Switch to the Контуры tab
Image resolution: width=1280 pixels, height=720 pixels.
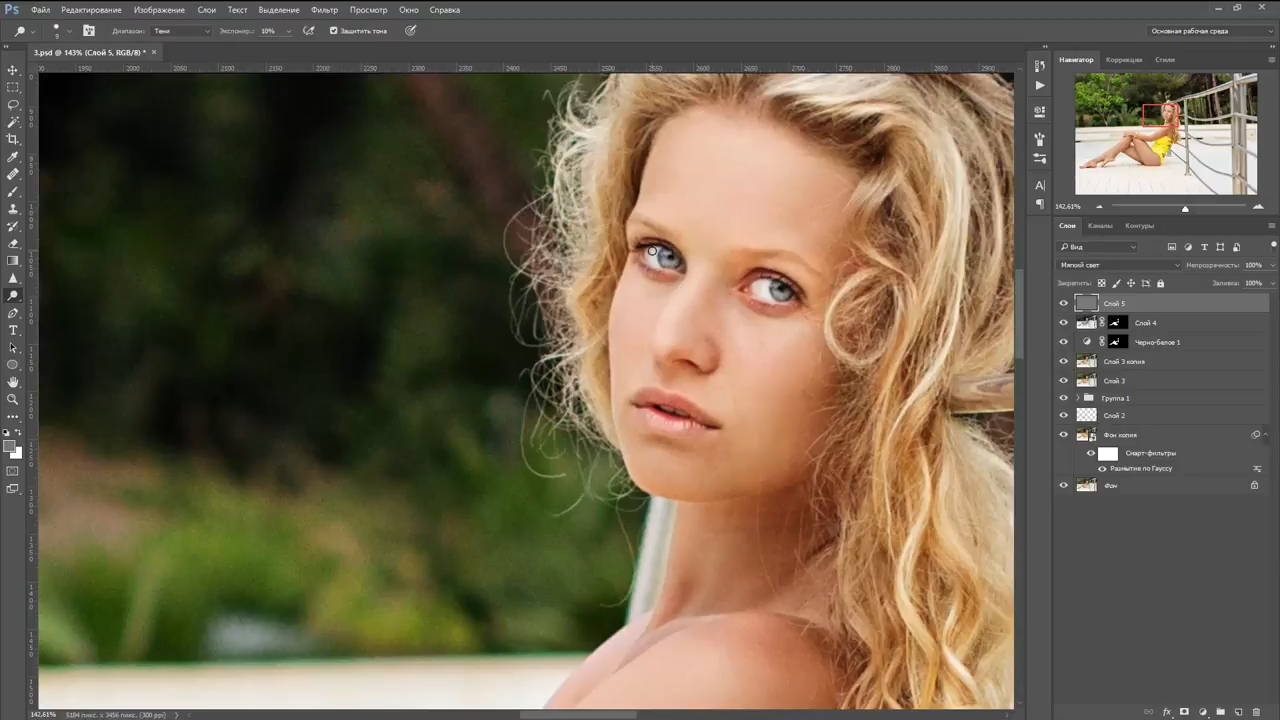tap(1139, 226)
